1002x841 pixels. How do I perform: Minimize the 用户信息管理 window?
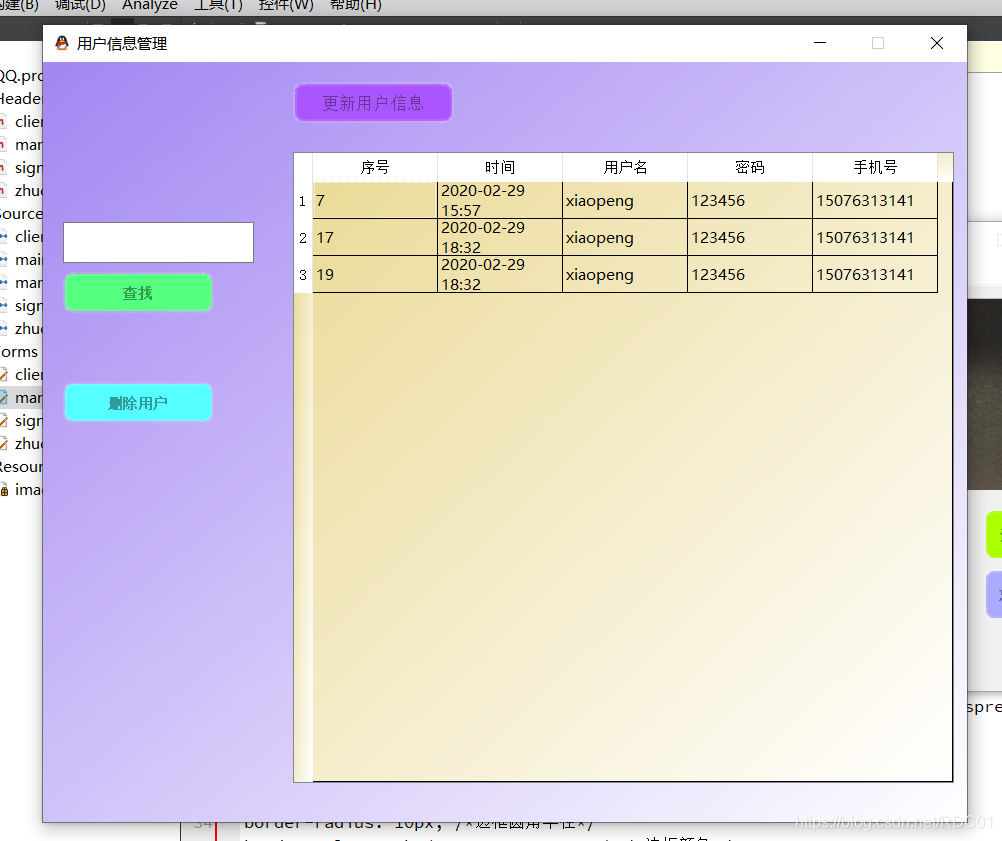(x=820, y=43)
